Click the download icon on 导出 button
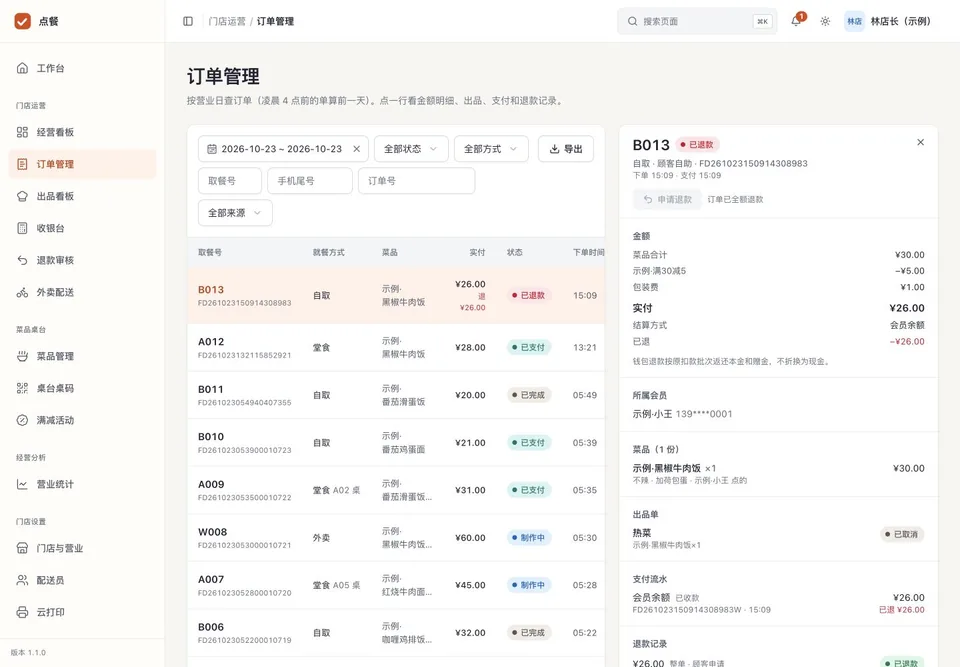This screenshot has height=667, width=960. (554, 149)
